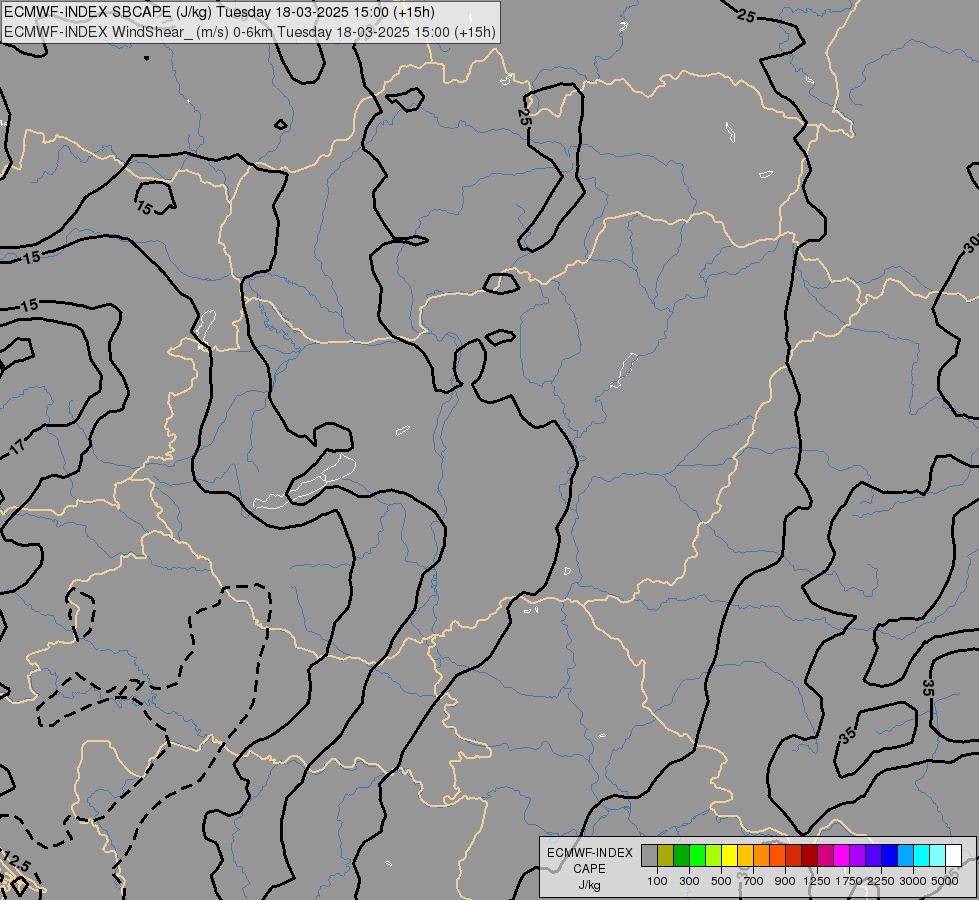Click the 3000 value under the legend

tap(913, 881)
